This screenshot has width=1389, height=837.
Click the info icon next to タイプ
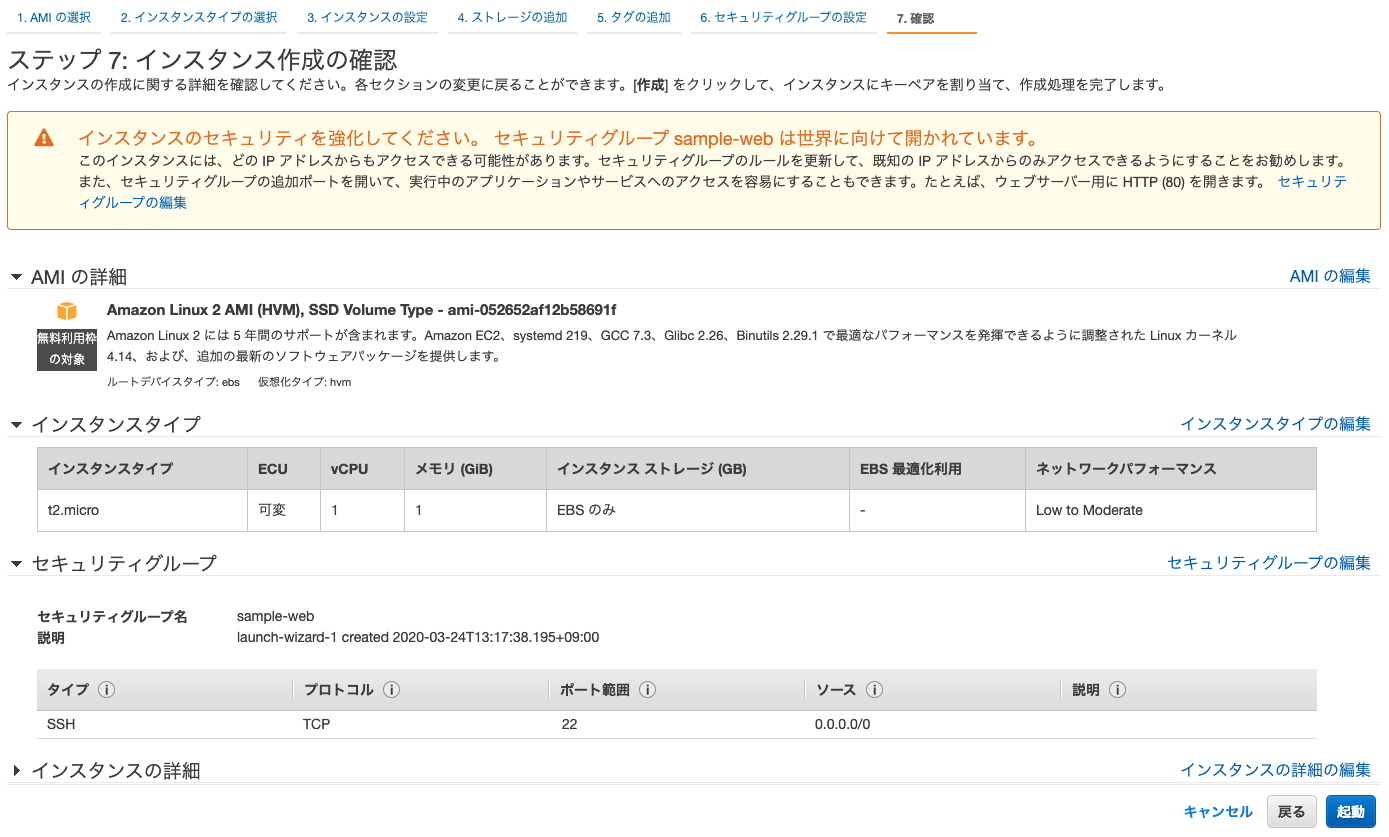106,690
